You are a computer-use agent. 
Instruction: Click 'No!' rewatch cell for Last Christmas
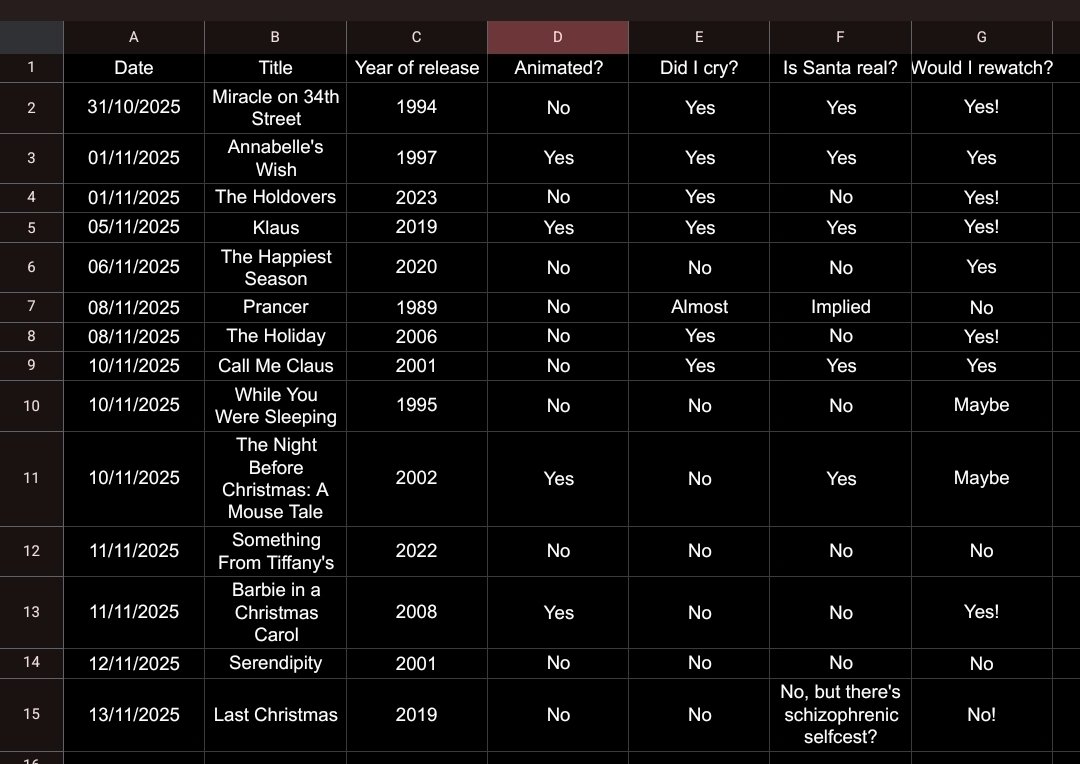[982, 714]
